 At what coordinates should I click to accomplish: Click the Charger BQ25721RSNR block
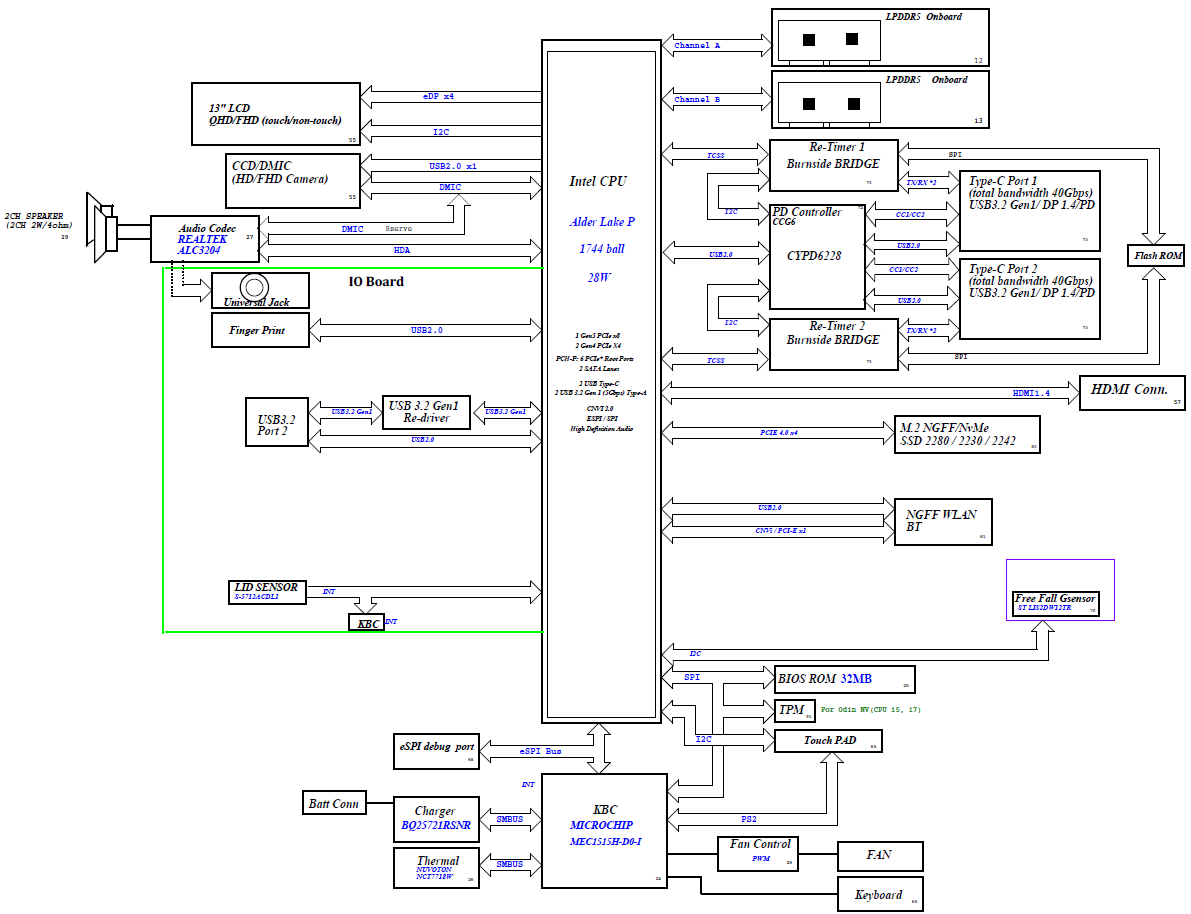pos(434,820)
